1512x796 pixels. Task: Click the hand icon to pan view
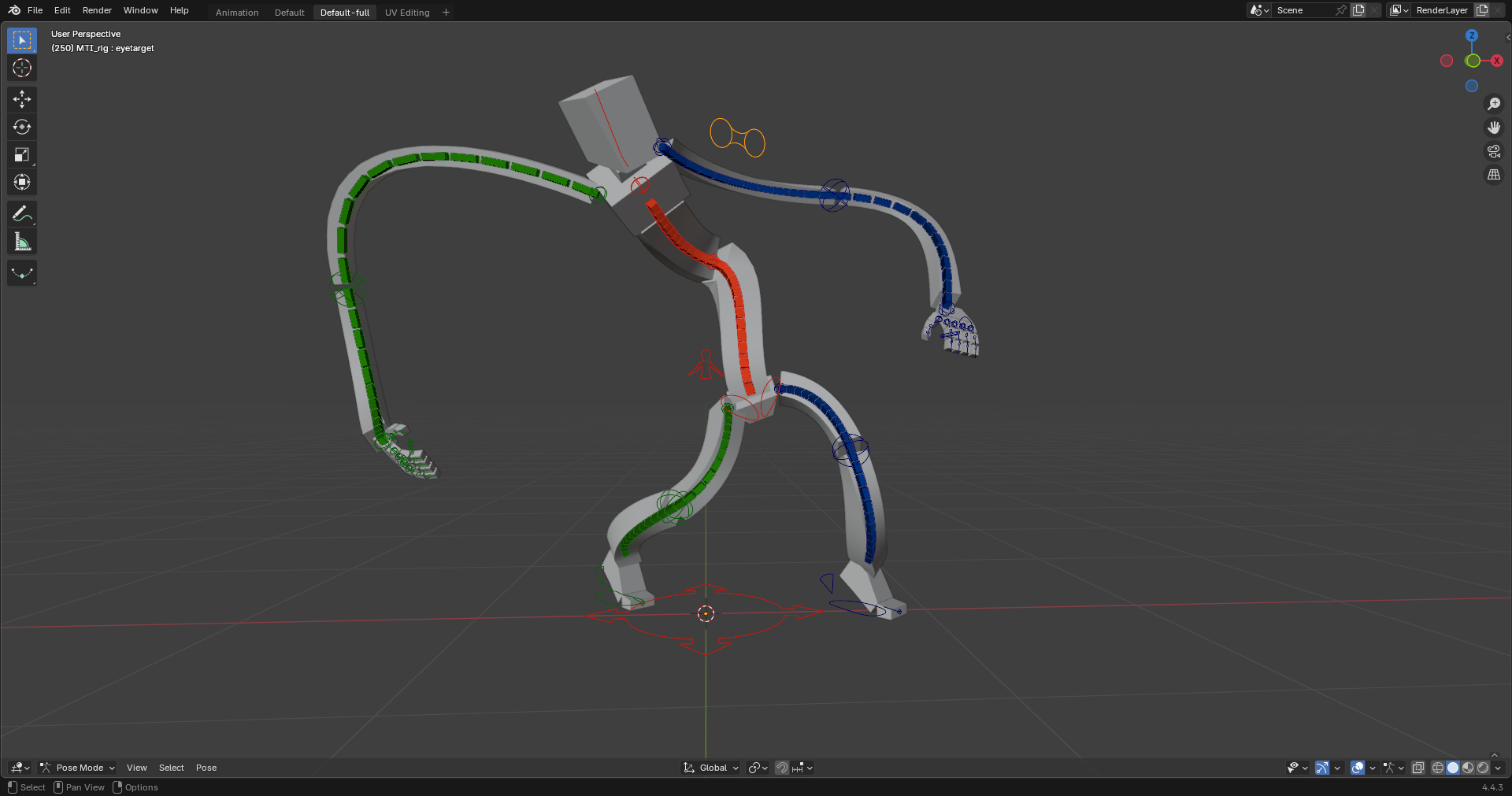(1494, 128)
